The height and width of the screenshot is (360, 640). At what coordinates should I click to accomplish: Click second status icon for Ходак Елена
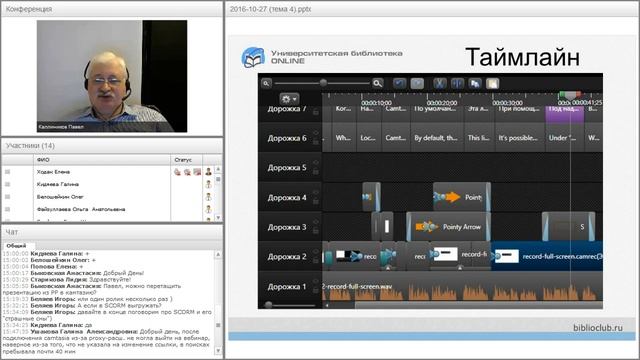pyautogui.click(x=187, y=172)
